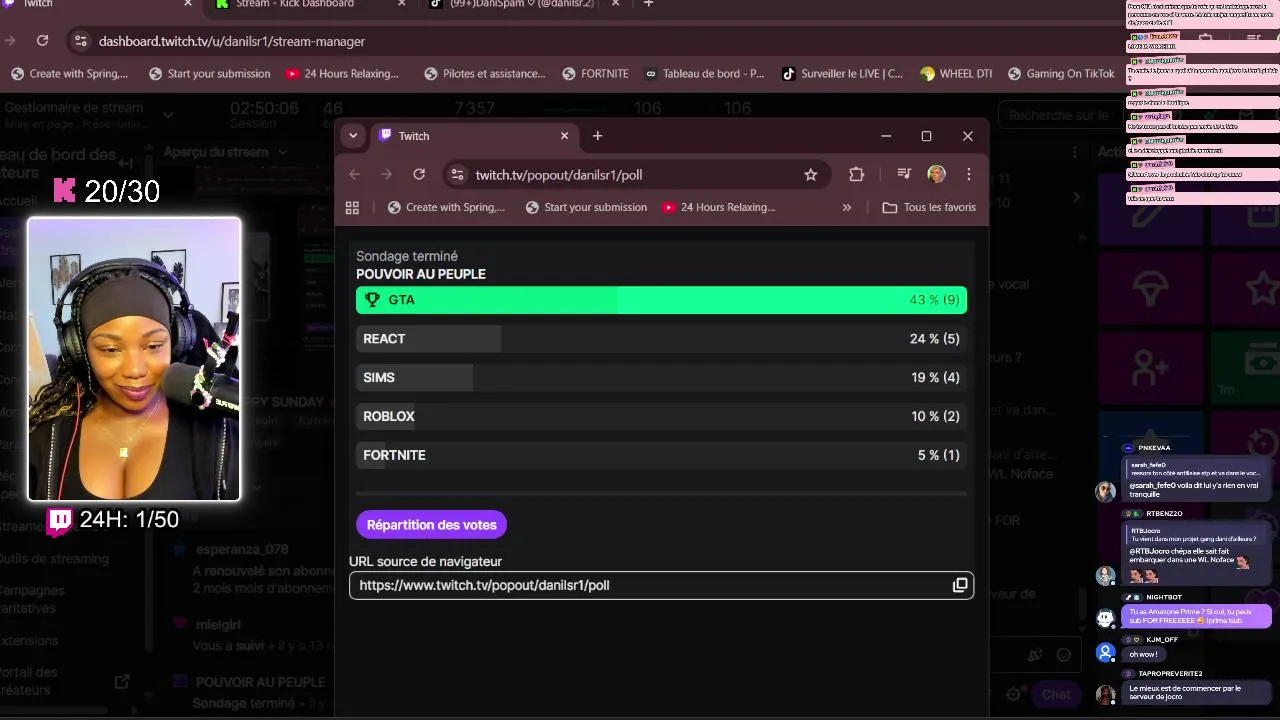Viewport: 1280px width, 720px height.
Task: Open FORTNITE bookmark in background browser
Action: [595, 73]
